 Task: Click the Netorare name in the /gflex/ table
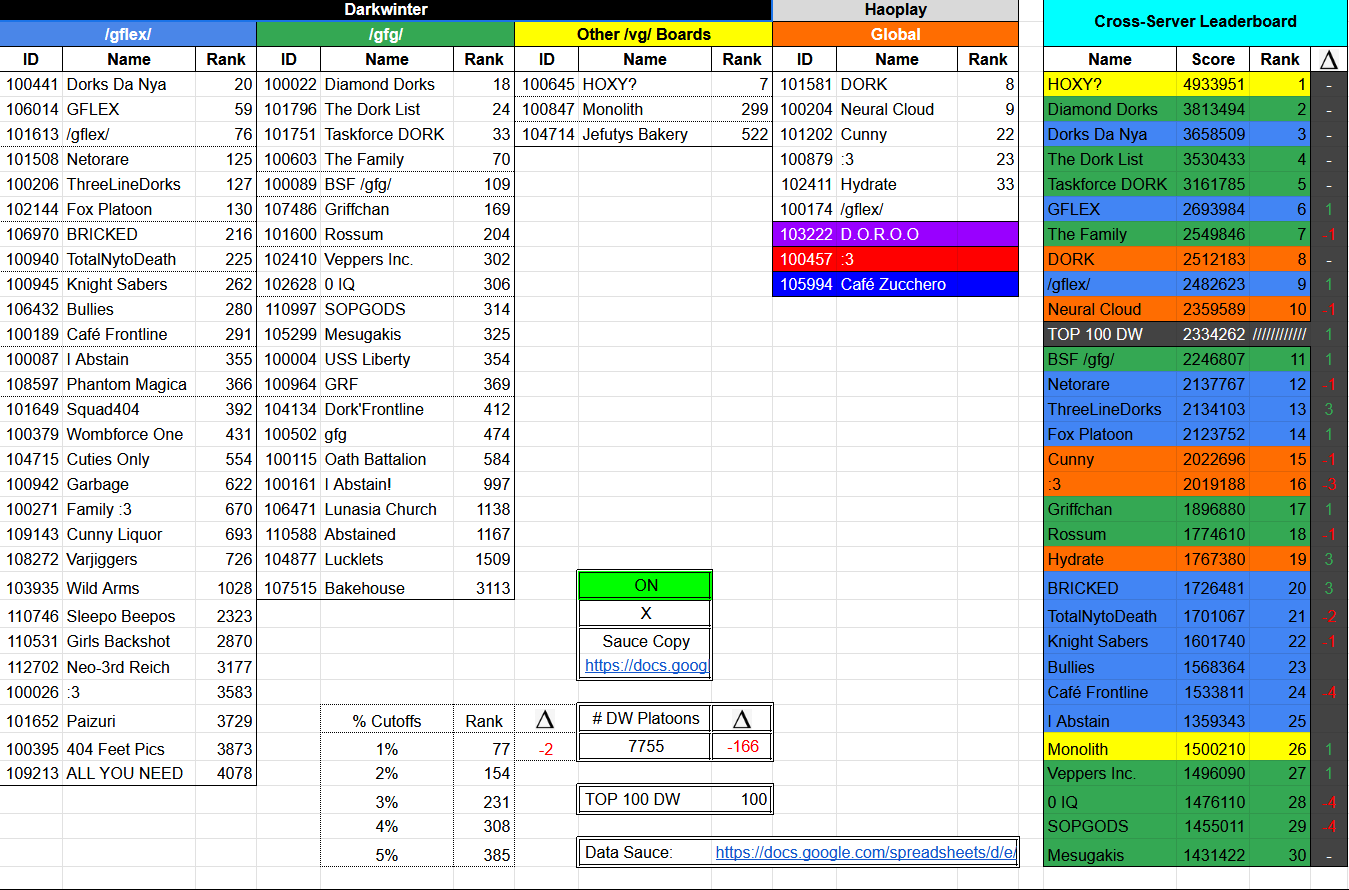tap(128, 159)
